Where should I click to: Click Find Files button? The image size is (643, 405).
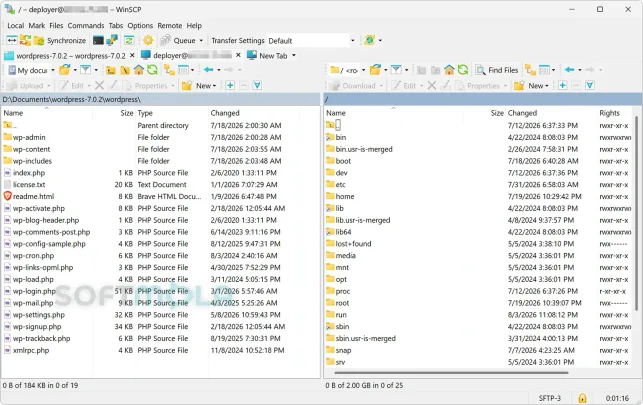(x=497, y=70)
